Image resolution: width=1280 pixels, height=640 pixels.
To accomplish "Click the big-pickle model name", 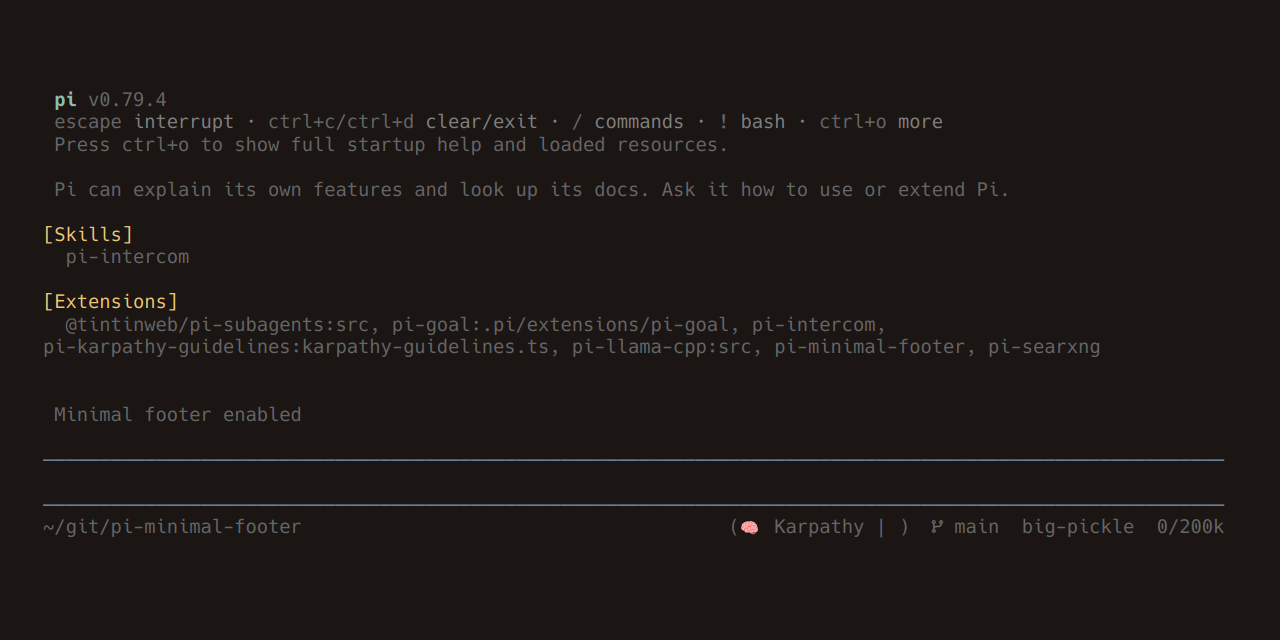I will [x=1078, y=527].
